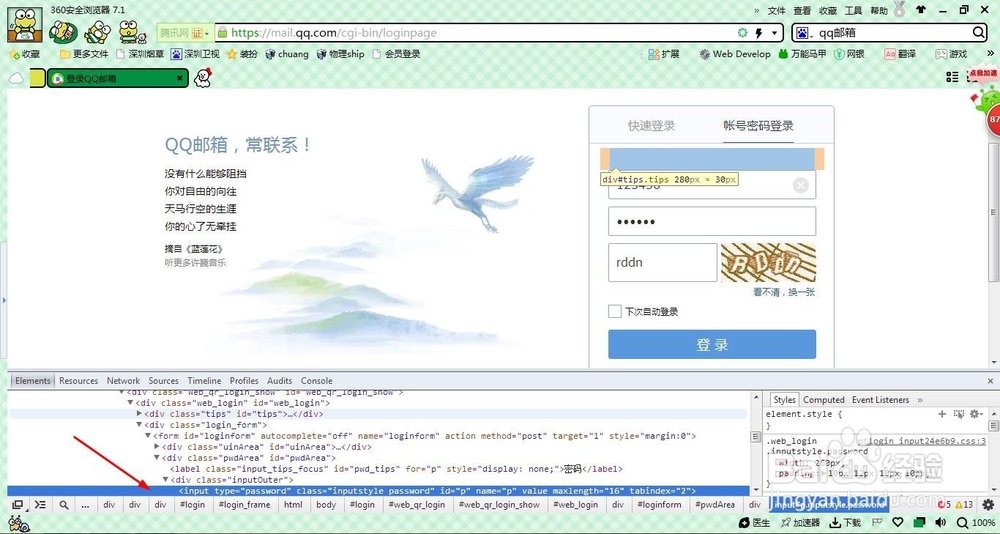
Task: Click the cloud icon left of the tabs
Action: 16,78
